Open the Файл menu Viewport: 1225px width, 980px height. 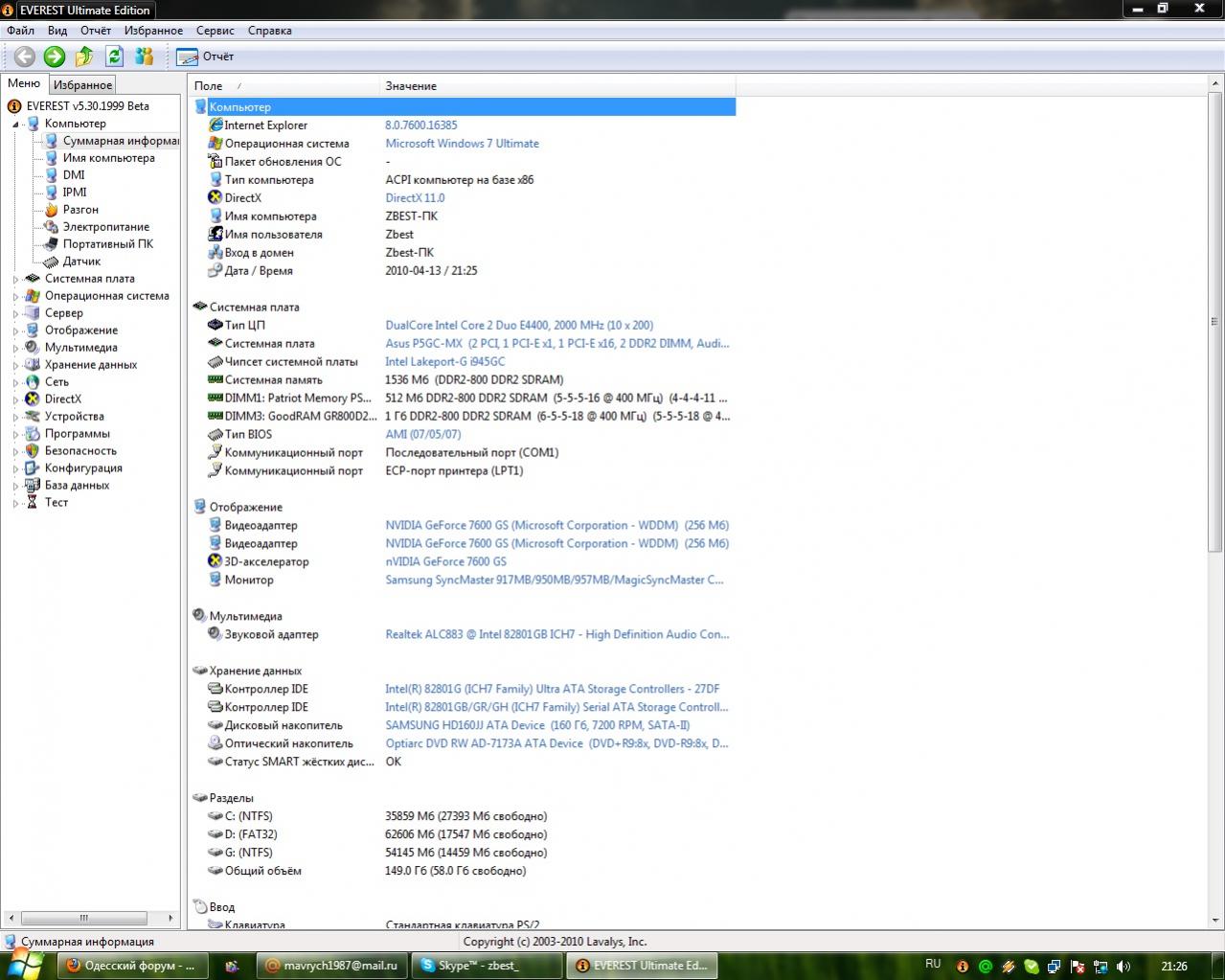click(20, 31)
